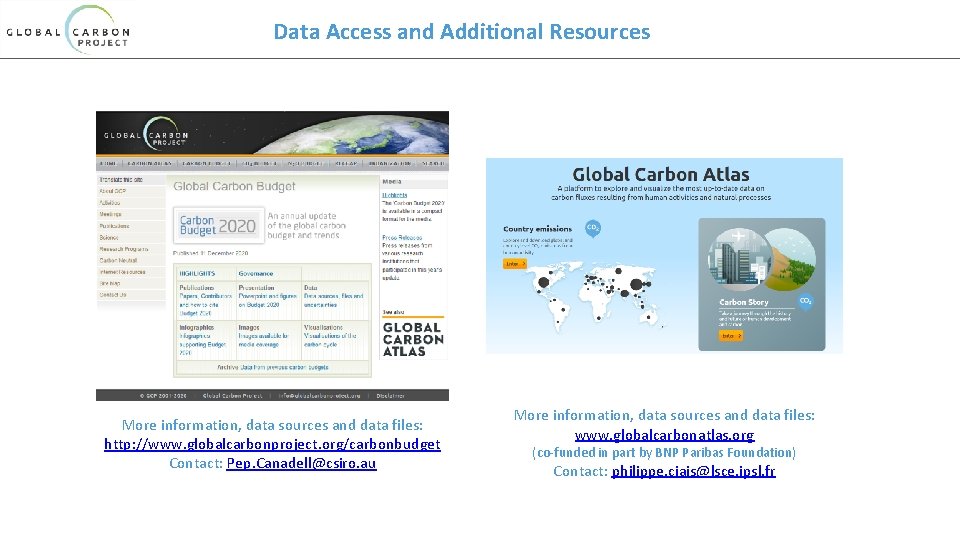Click the city and forest circles illustration

point(762,260)
